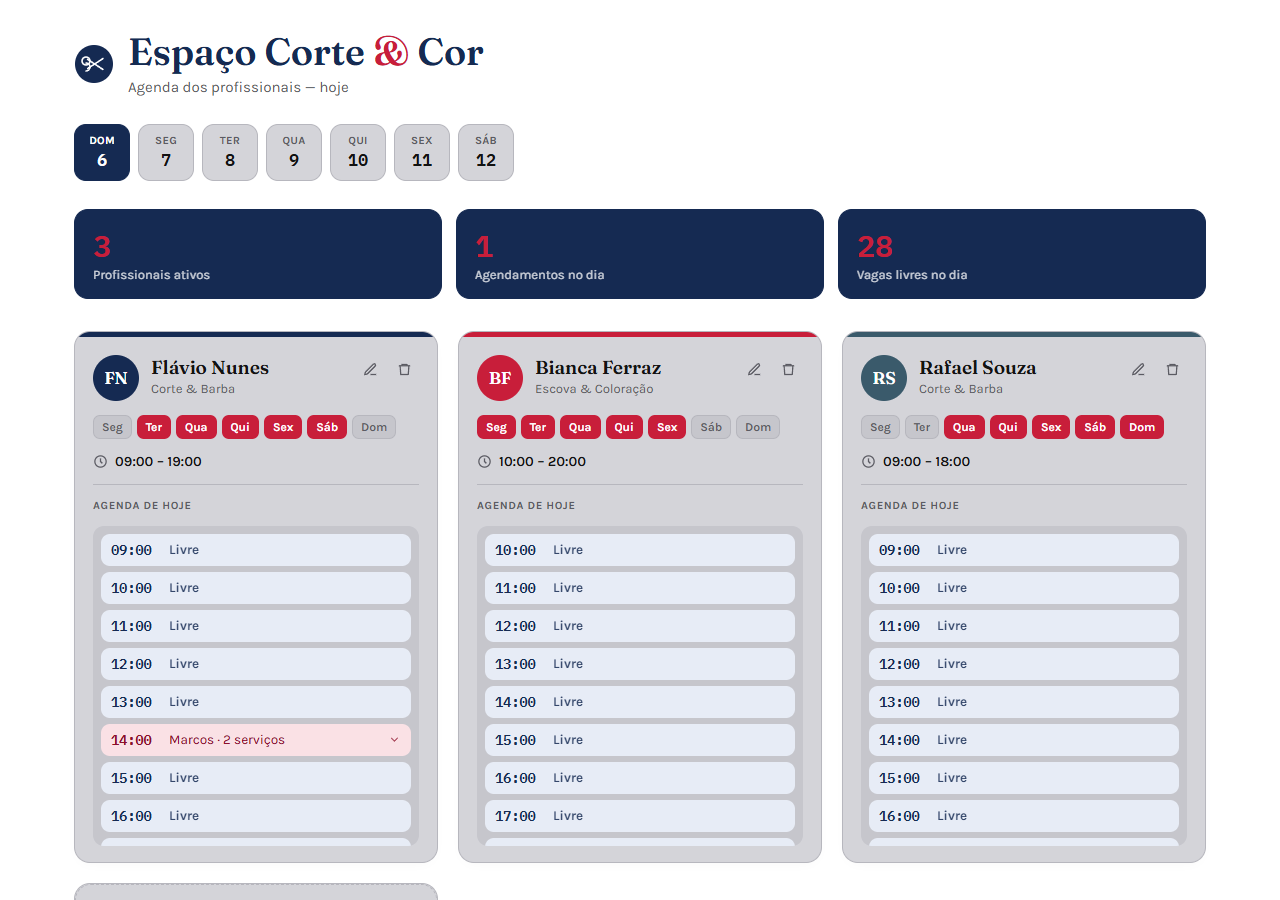Book Flávio Nunes 12:00 free slot
1280x900 pixels.
[256, 664]
